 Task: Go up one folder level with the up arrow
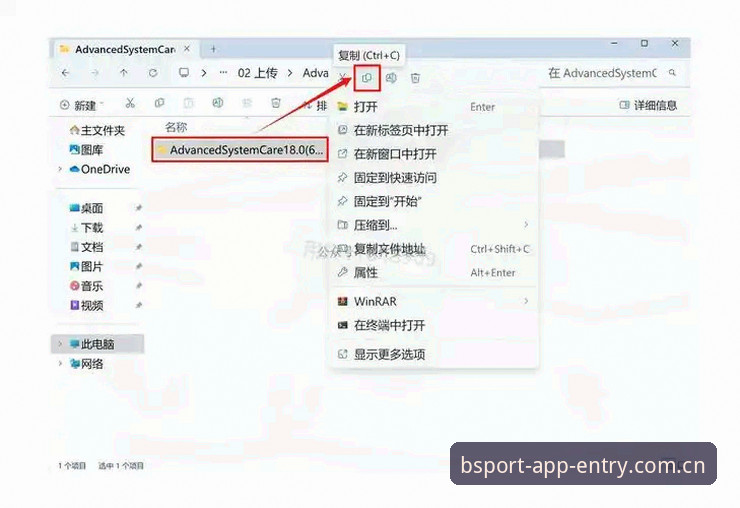[x=124, y=73]
